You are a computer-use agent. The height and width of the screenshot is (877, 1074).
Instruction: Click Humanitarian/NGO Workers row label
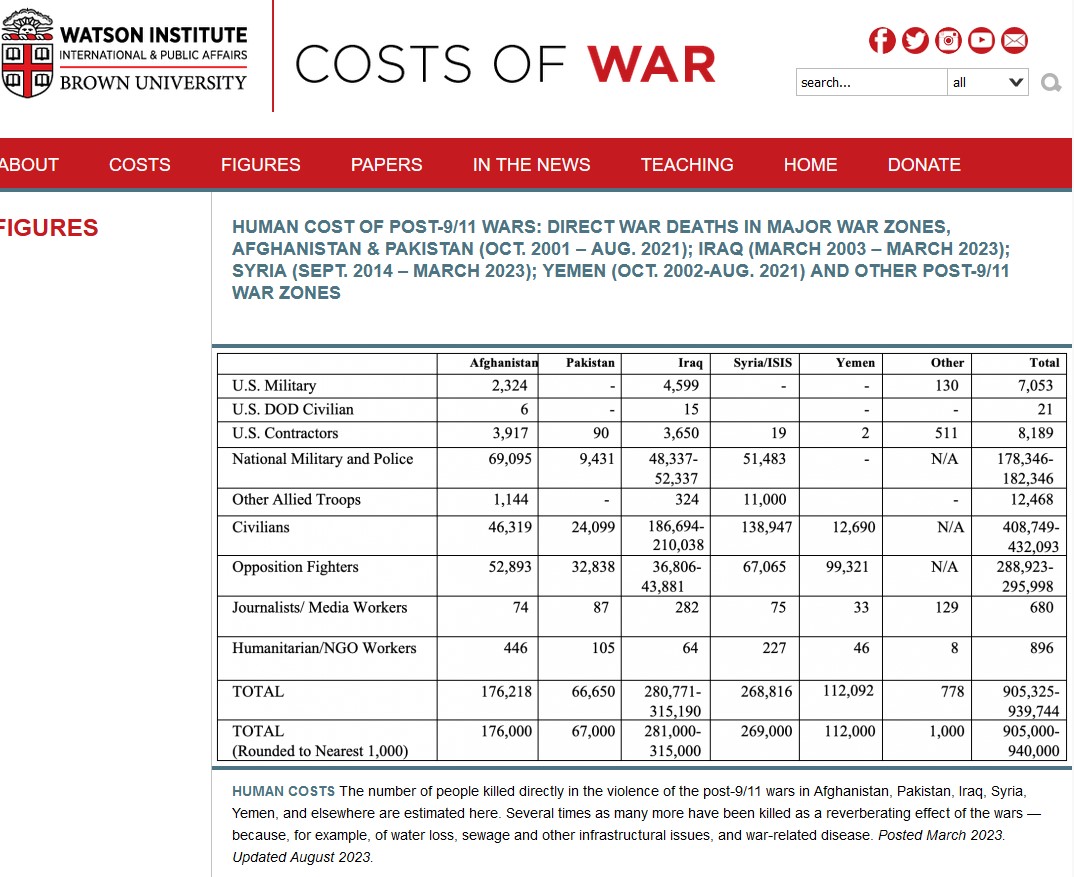(324, 647)
